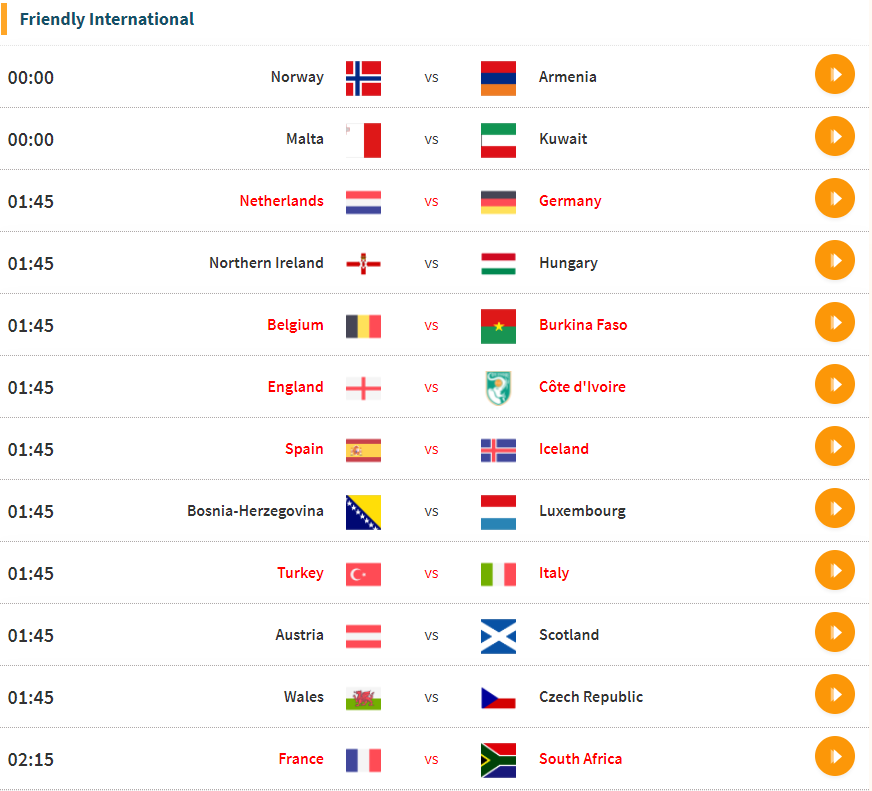Viewport: 872px width, 791px height.
Task: Click play button for France vs South Africa
Action: pyautogui.click(x=834, y=757)
